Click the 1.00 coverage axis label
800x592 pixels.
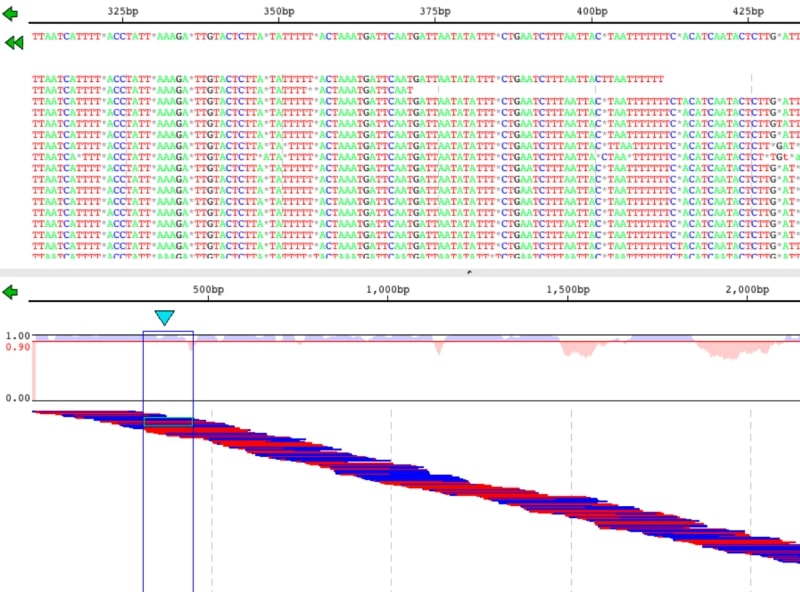point(17,336)
